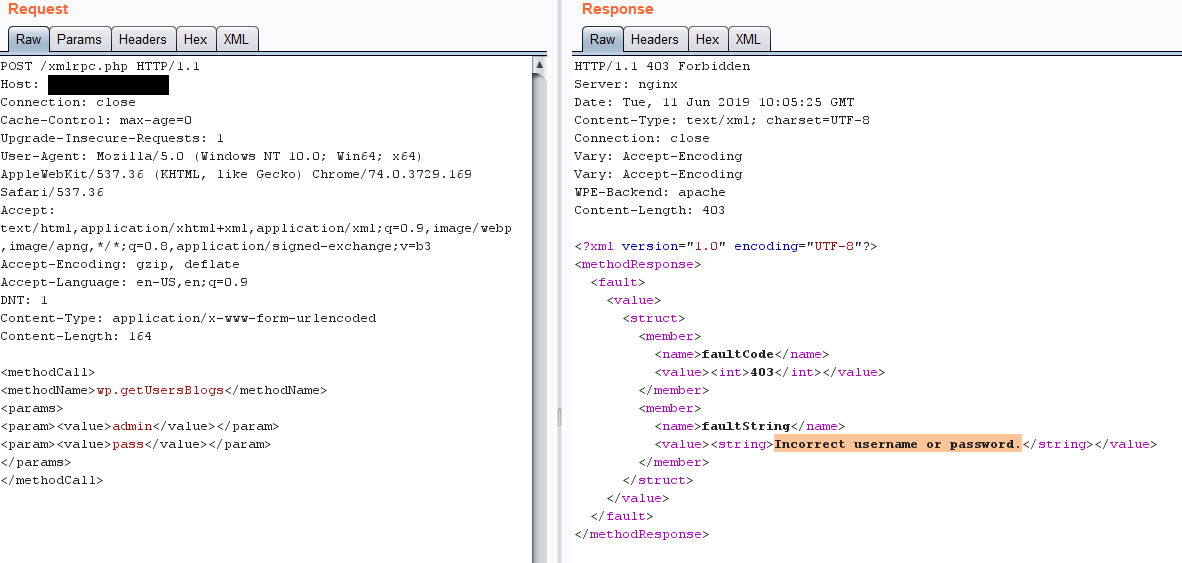This screenshot has height=563, width=1182.
Task: Show the Response Hex view tab
Action: pos(707,40)
